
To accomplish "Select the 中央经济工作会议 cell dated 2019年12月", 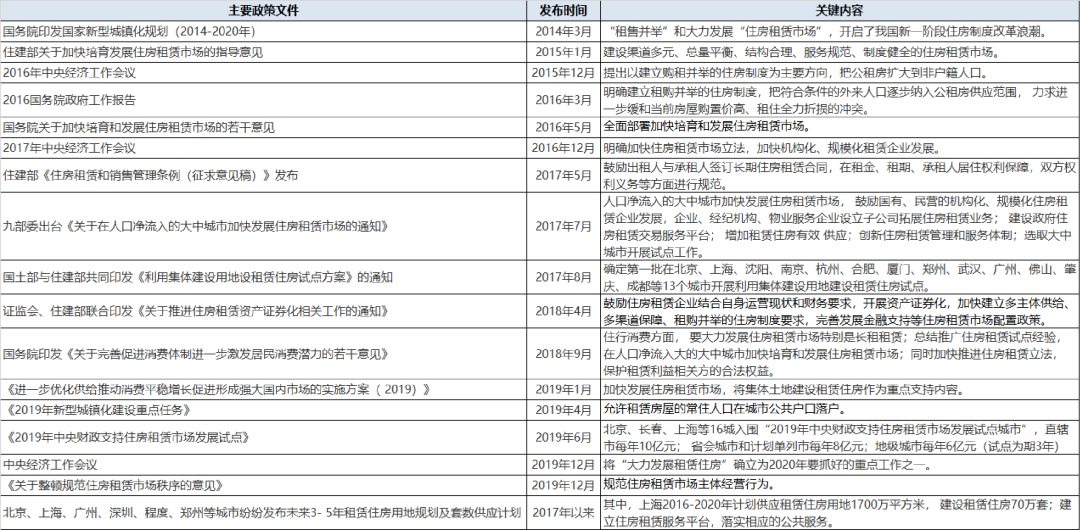I will tap(264, 465).
